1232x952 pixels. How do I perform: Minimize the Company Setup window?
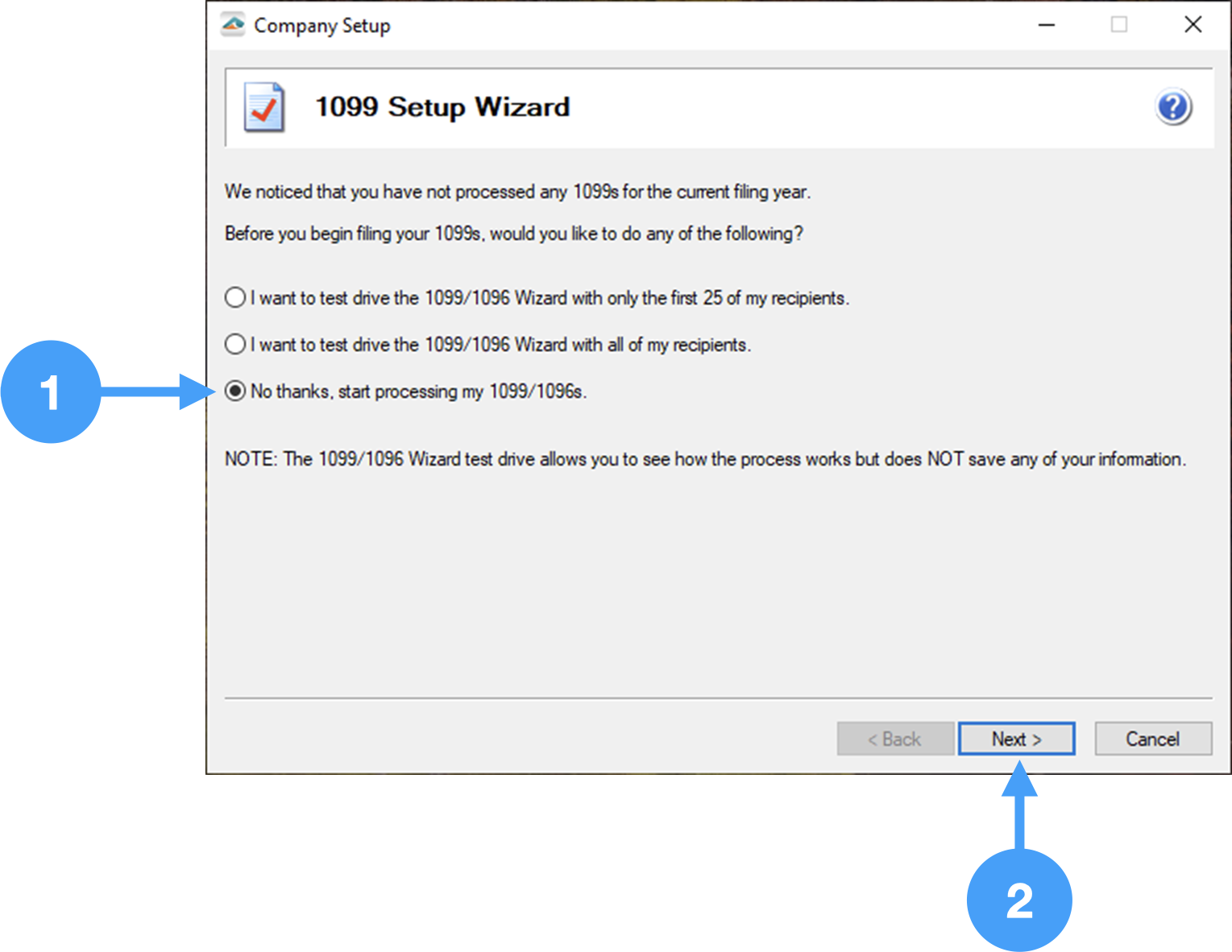pos(1046,25)
